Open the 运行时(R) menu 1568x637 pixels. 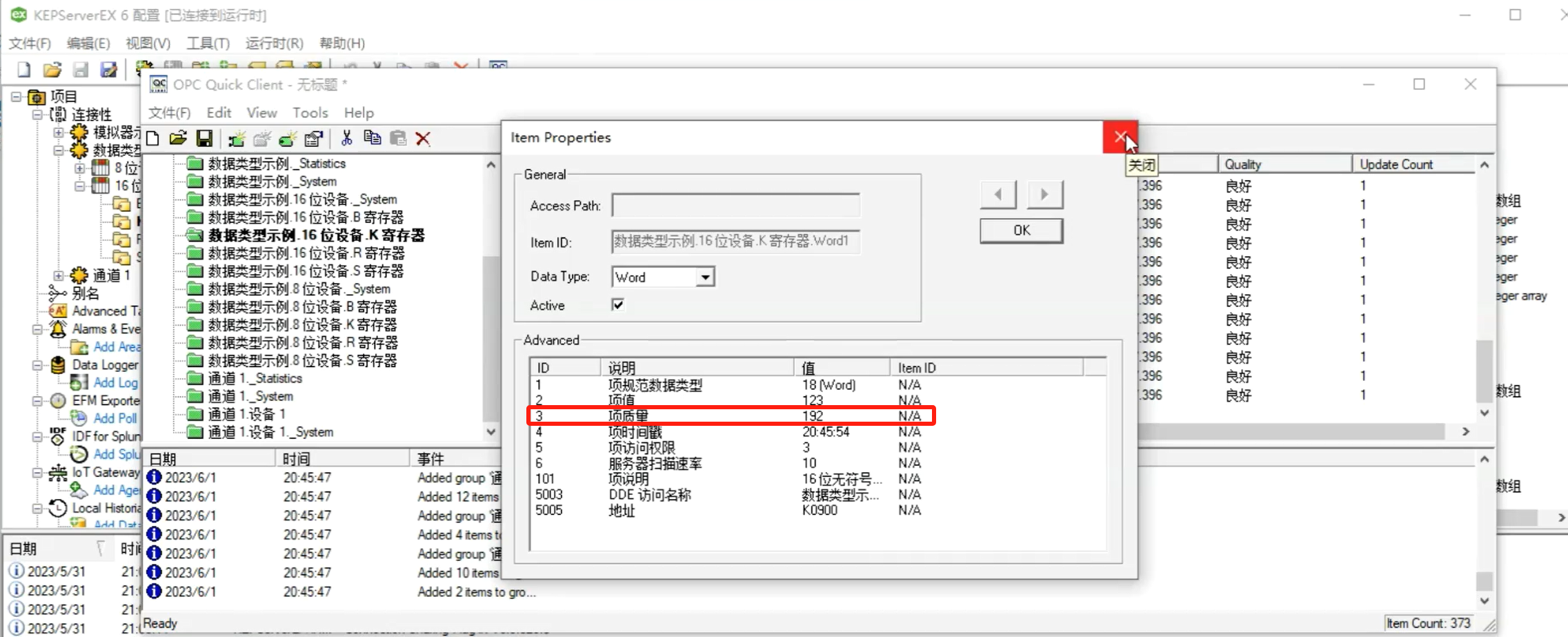click(x=274, y=43)
